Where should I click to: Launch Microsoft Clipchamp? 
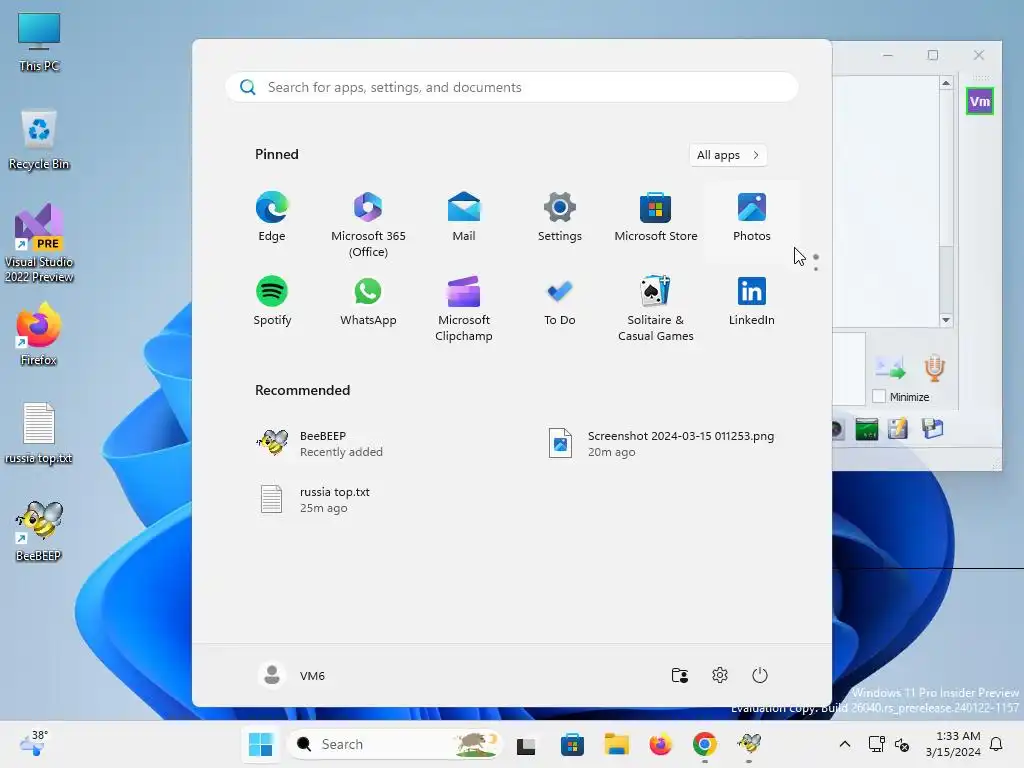[464, 309]
